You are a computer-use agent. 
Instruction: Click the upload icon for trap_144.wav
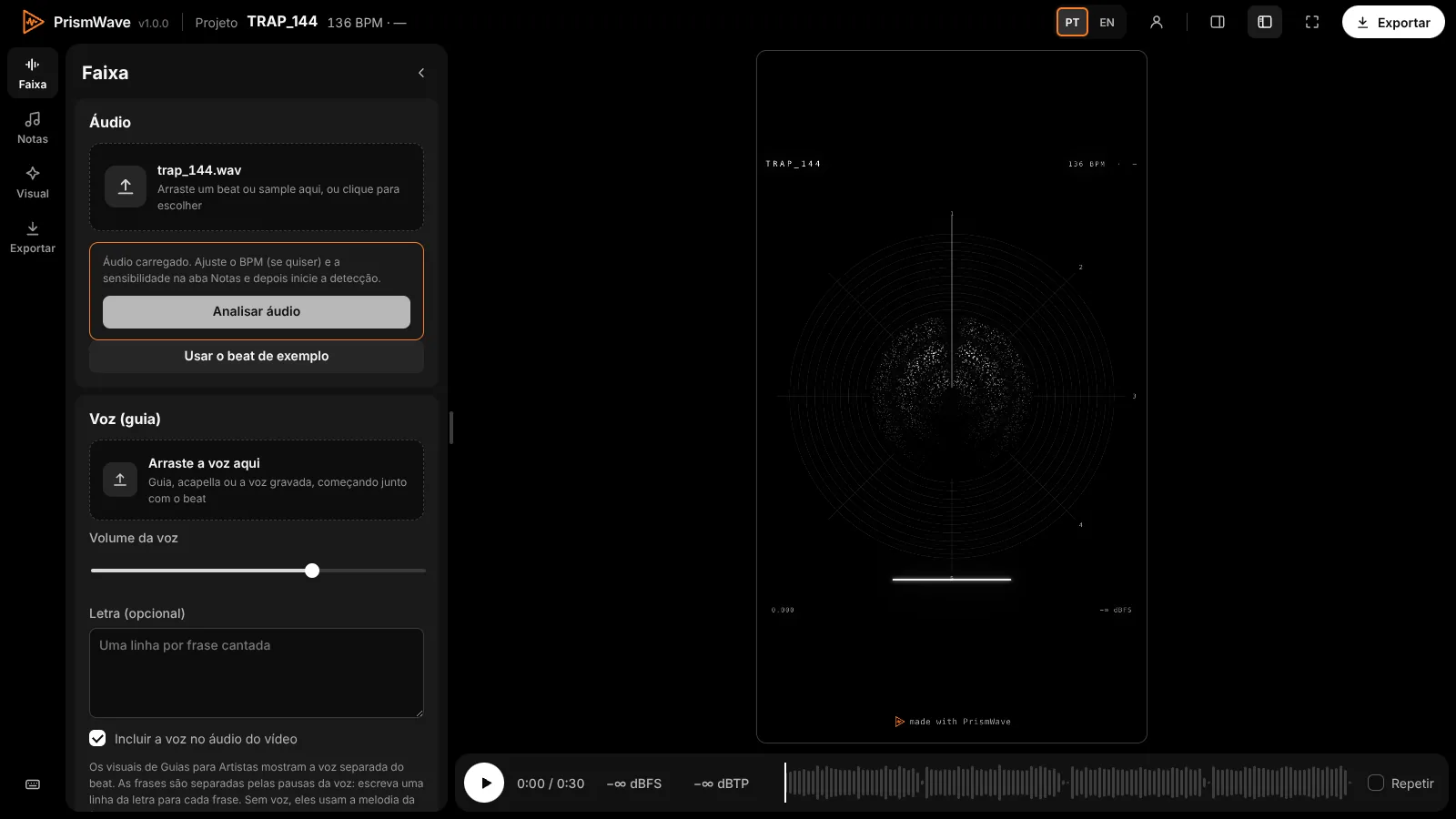coord(126,187)
